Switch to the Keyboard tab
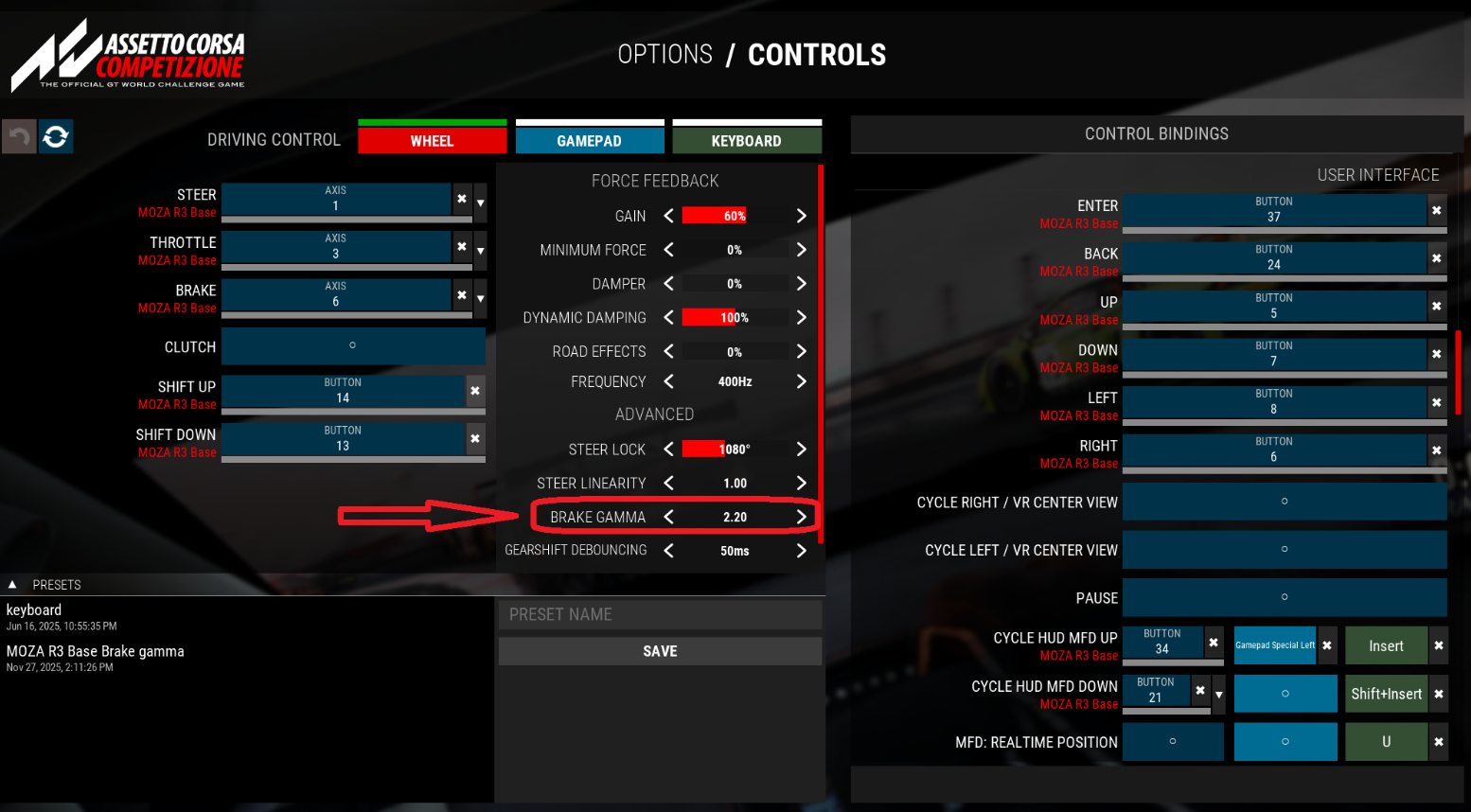 [x=747, y=140]
